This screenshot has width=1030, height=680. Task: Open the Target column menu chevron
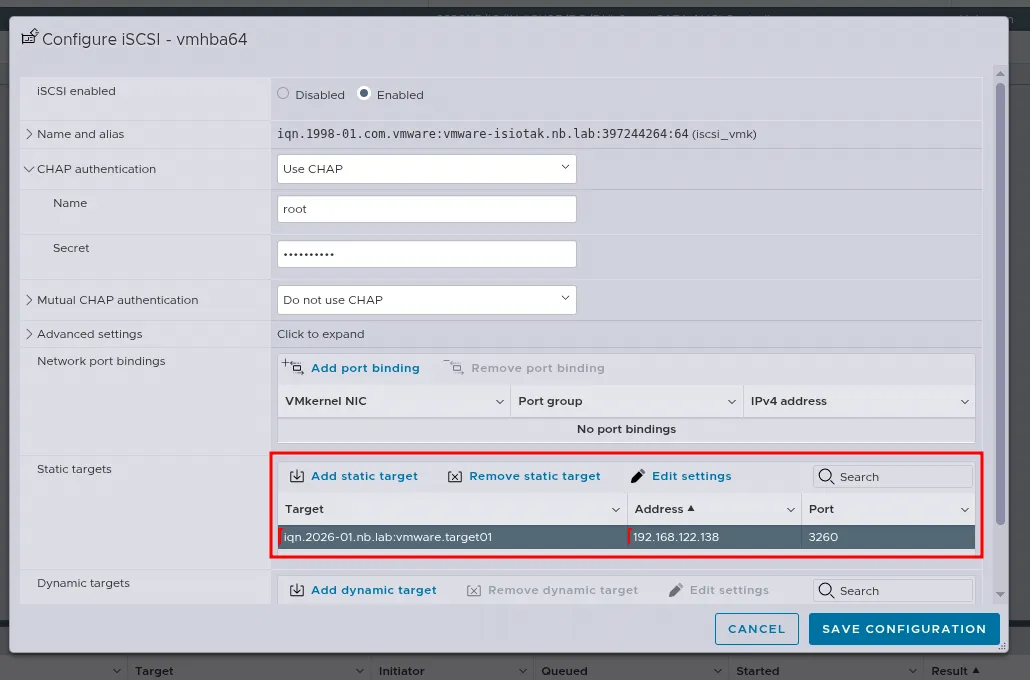coord(616,509)
